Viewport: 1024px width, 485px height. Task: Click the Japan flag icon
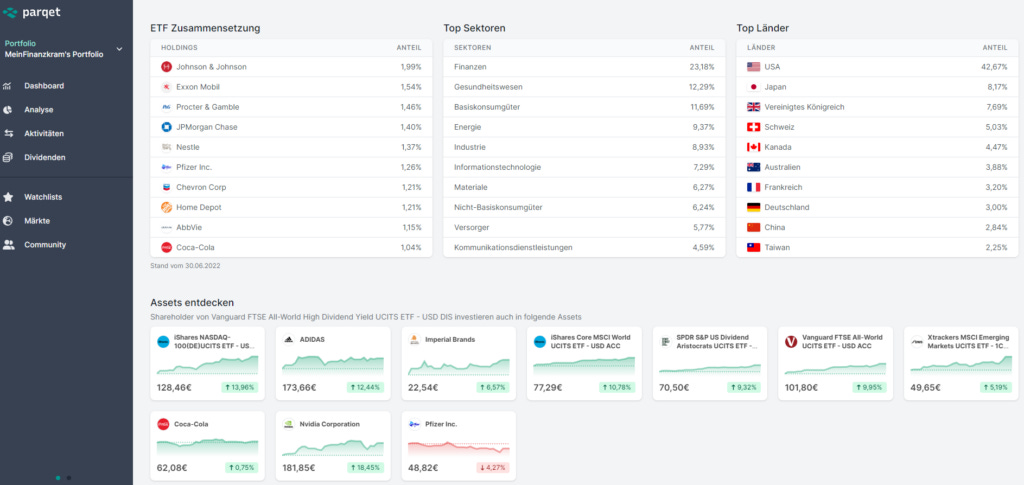click(754, 87)
